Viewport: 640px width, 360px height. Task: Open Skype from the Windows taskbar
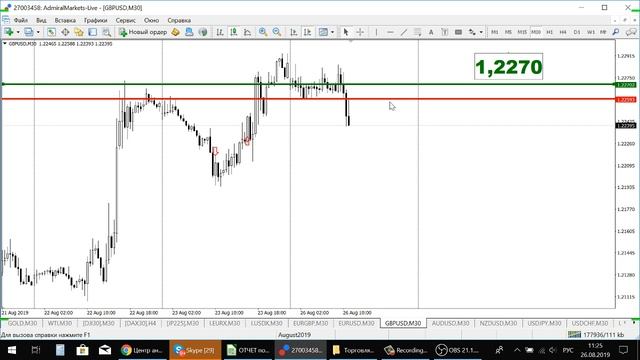click(195, 350)
